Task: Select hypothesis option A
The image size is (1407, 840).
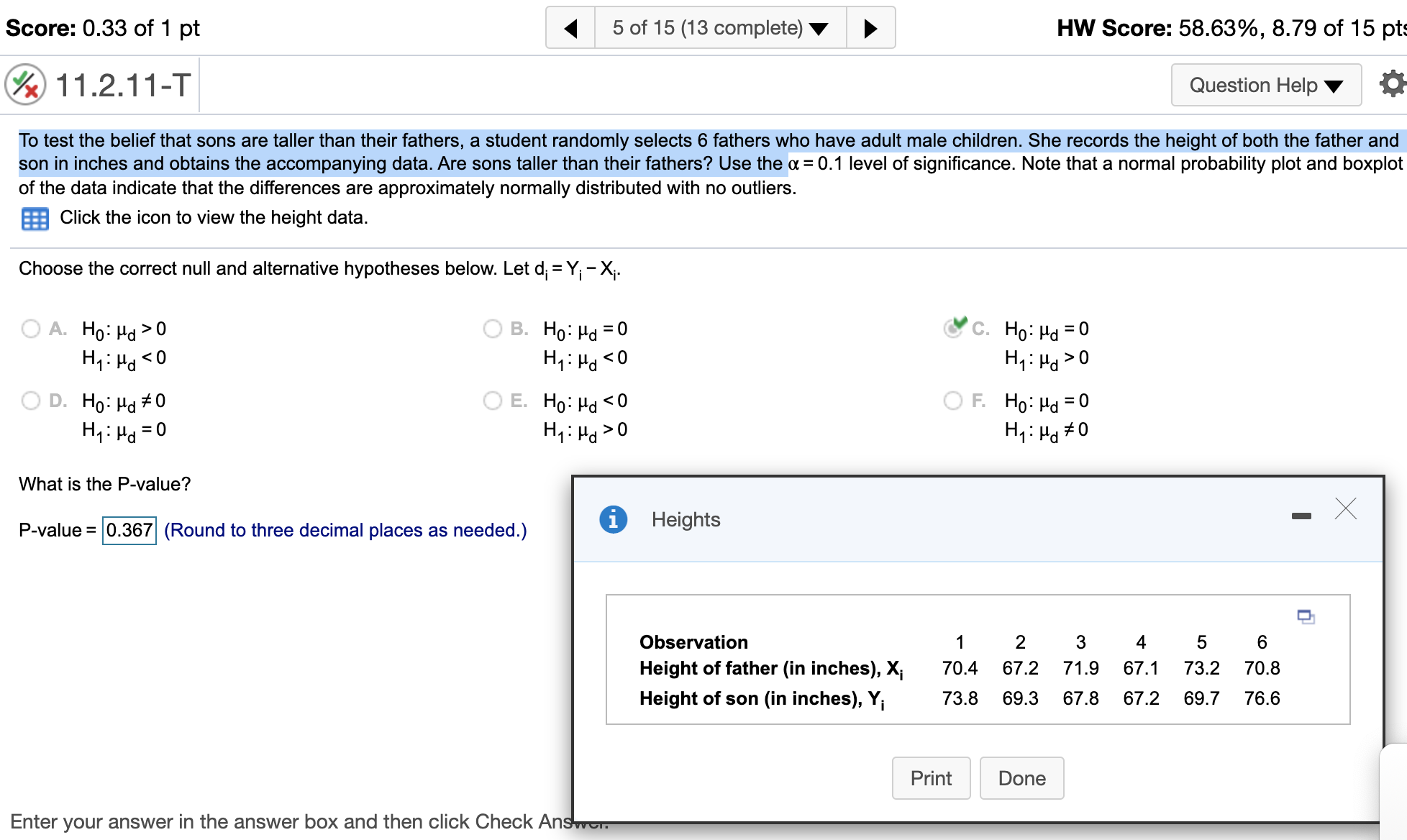Action: [30, 329]
